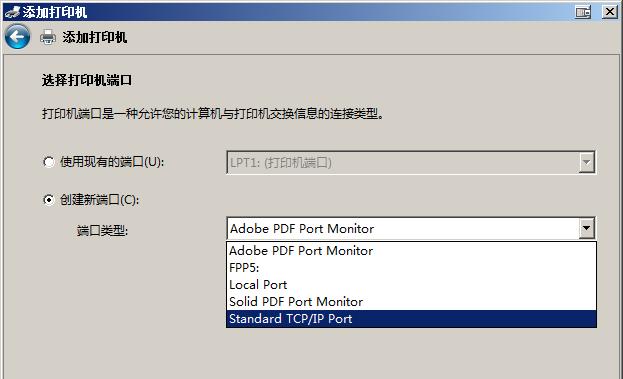623x379 pixels.
Task: Open the LPT1 existing port dropdown arrow
Action: pos(586,162)
